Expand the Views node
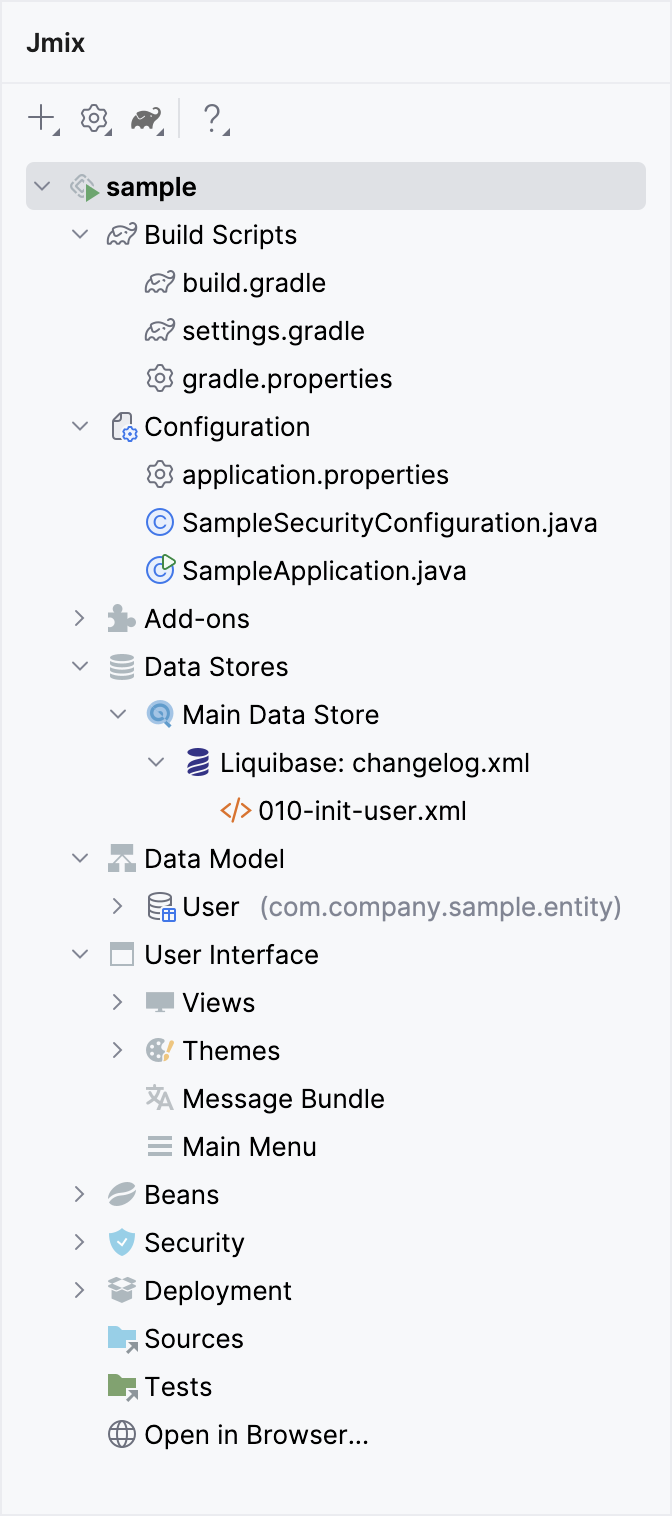The width and height of the screenshot is (672, 1516). coord(118,1003)
